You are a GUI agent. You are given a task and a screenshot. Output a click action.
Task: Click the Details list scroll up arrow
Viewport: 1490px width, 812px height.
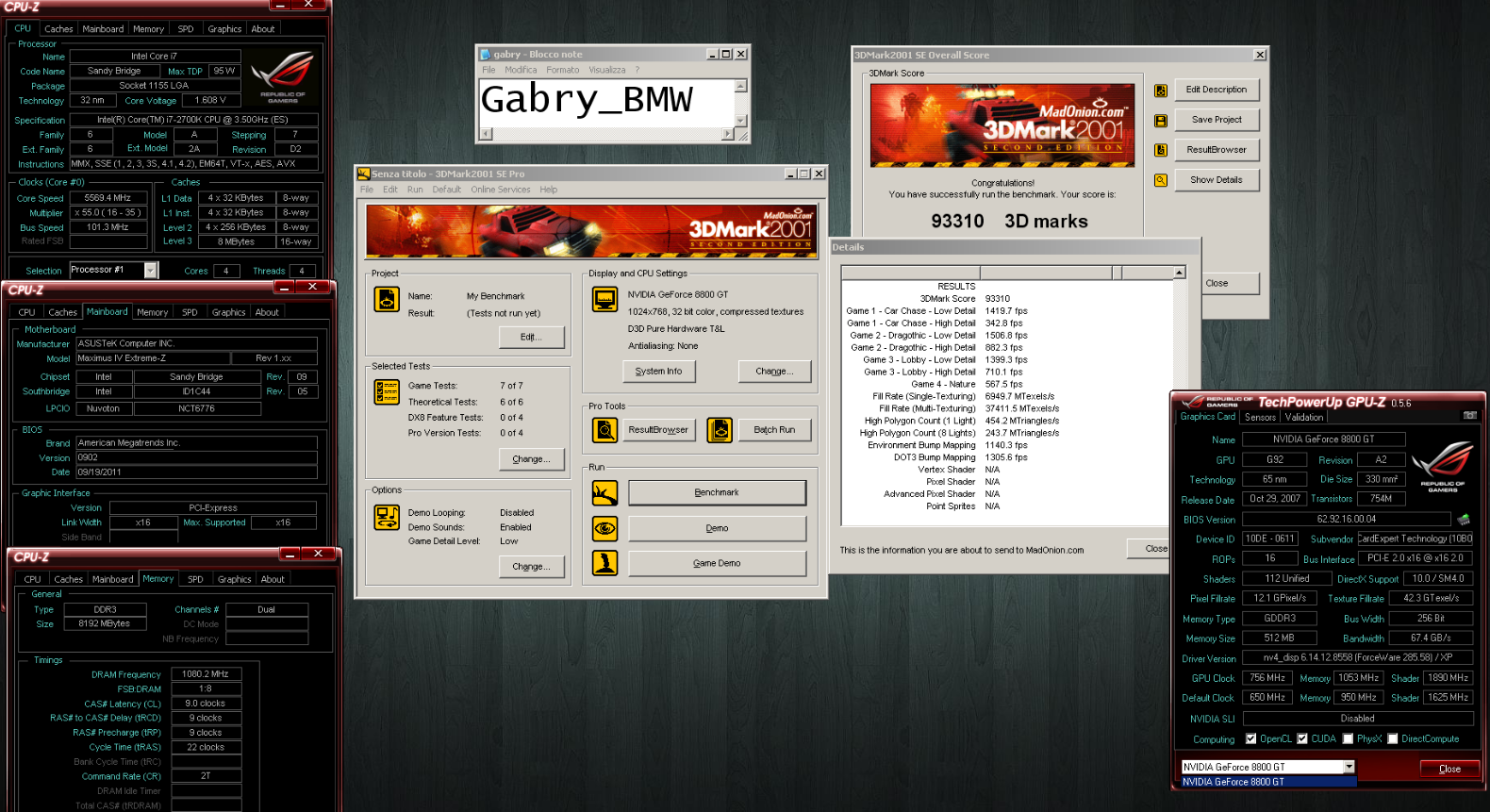[x=1179, y=273]
